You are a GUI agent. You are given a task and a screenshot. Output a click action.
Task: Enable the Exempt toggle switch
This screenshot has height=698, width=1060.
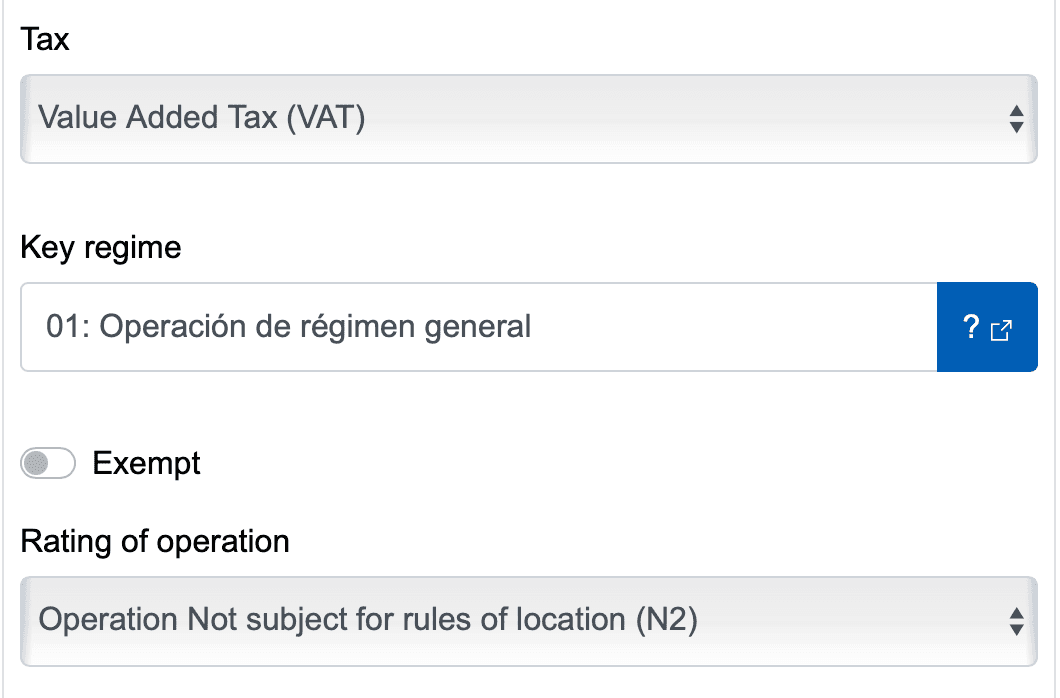click(x=47, y=463)
